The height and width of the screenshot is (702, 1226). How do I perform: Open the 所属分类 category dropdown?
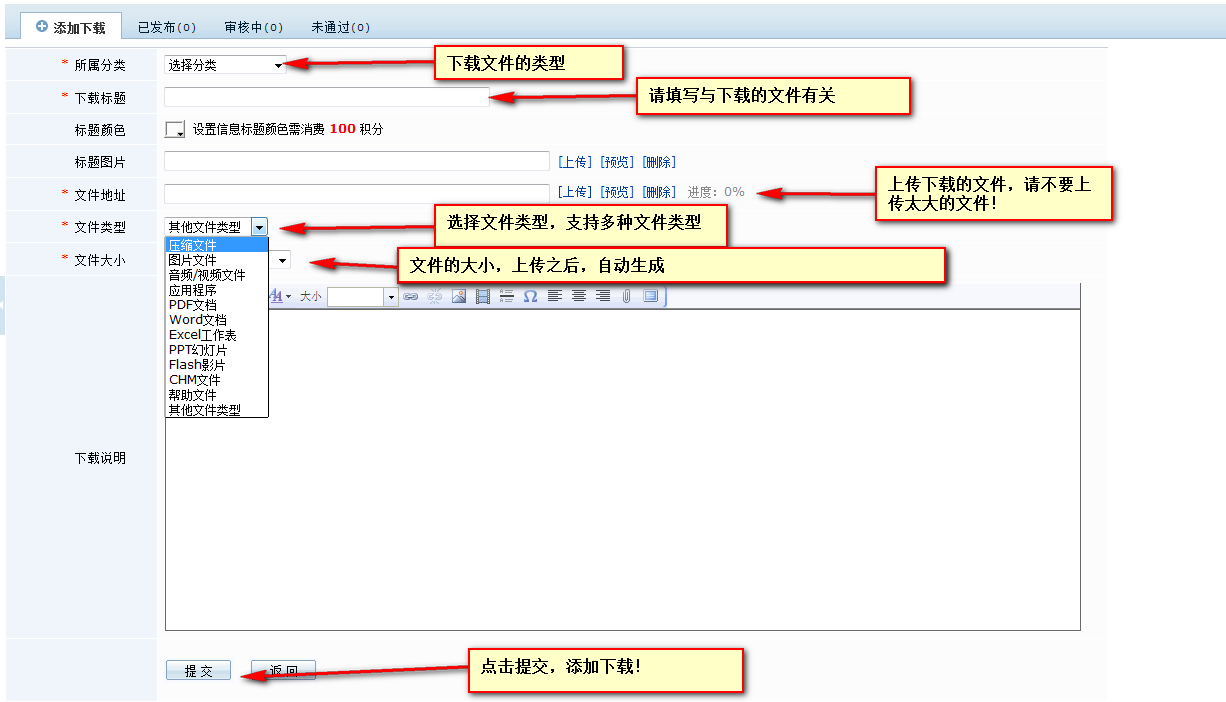pos(225,65)
